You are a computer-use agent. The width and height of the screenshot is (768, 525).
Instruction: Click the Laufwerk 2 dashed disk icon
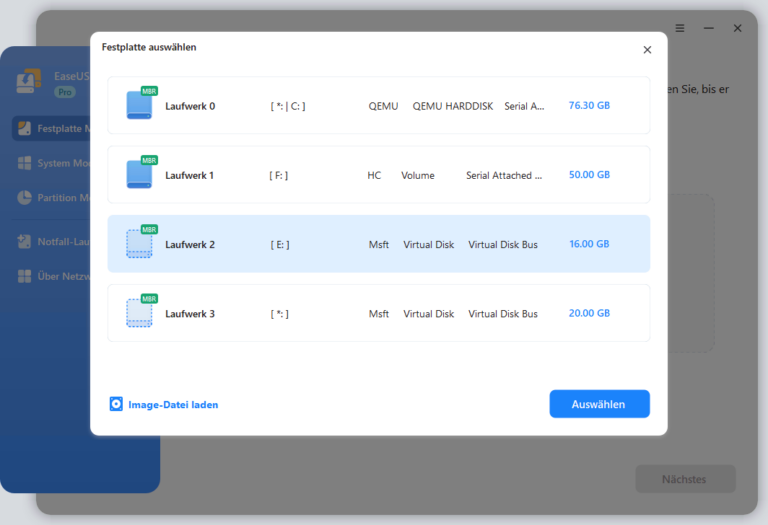tap(139, 244)
